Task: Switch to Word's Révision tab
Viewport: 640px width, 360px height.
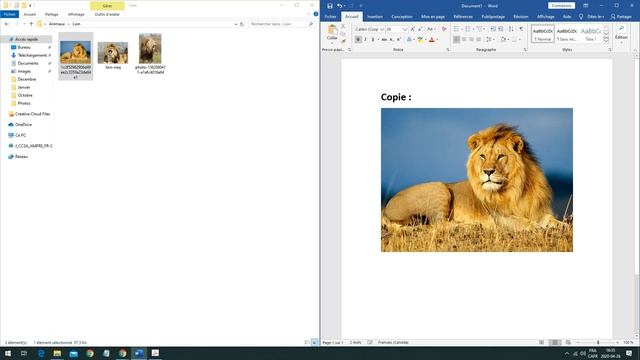Action: click(x=520, y=17)
